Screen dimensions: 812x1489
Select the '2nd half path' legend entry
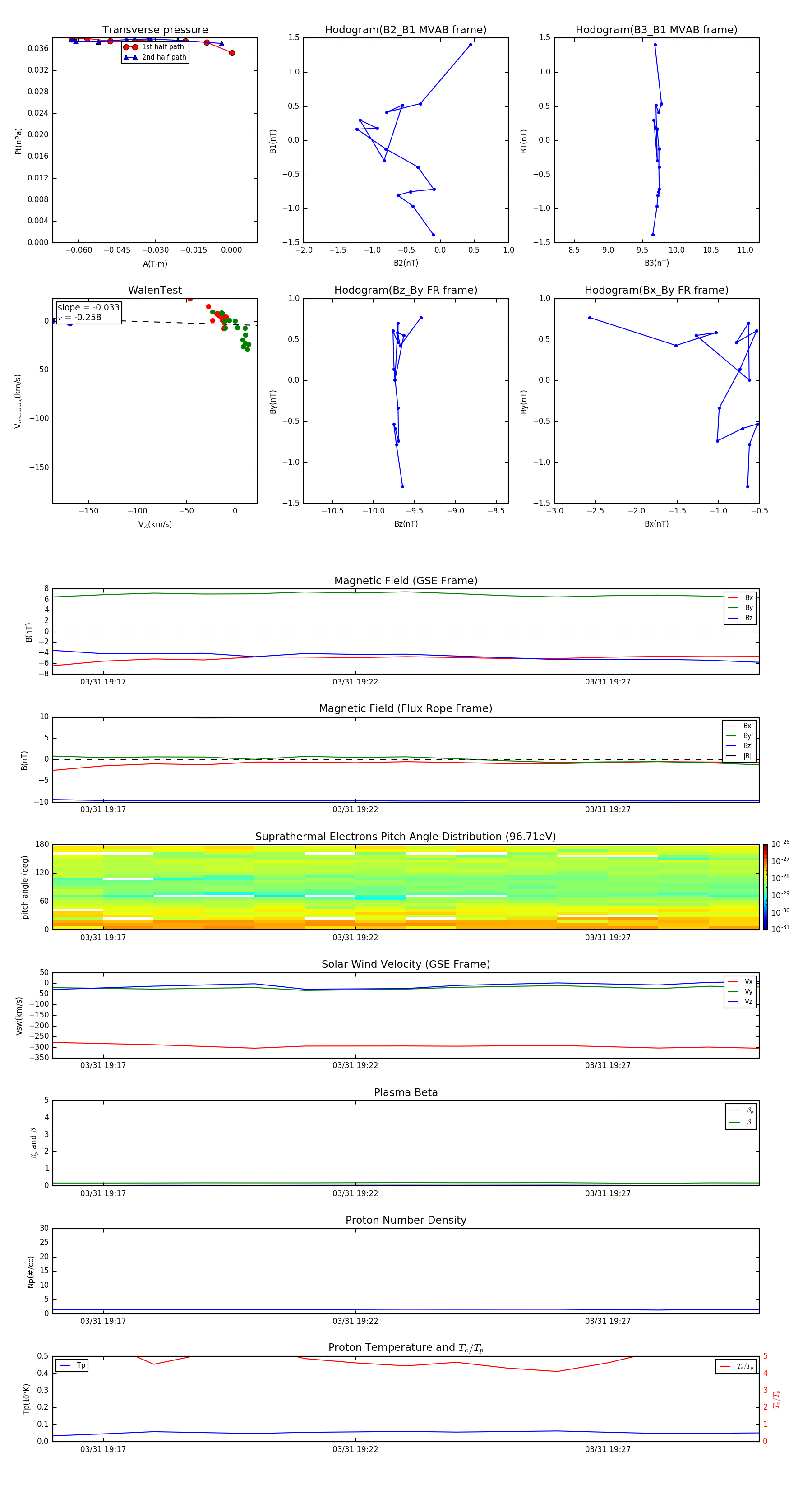pyautogui.click(x=155, y=57)
